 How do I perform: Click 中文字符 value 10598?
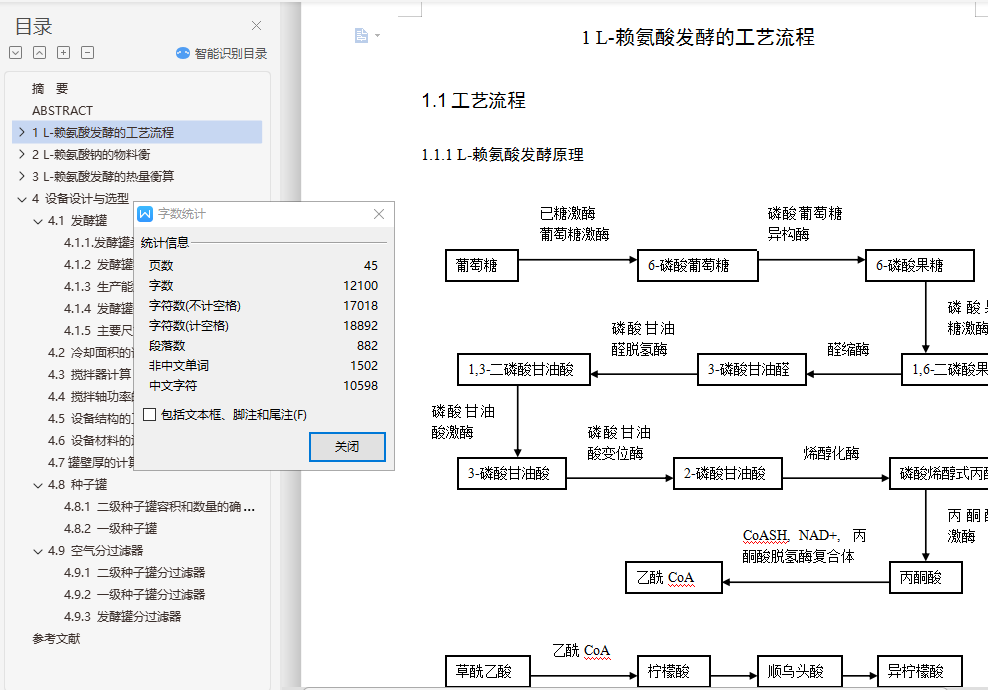click(x=360, y=386)
